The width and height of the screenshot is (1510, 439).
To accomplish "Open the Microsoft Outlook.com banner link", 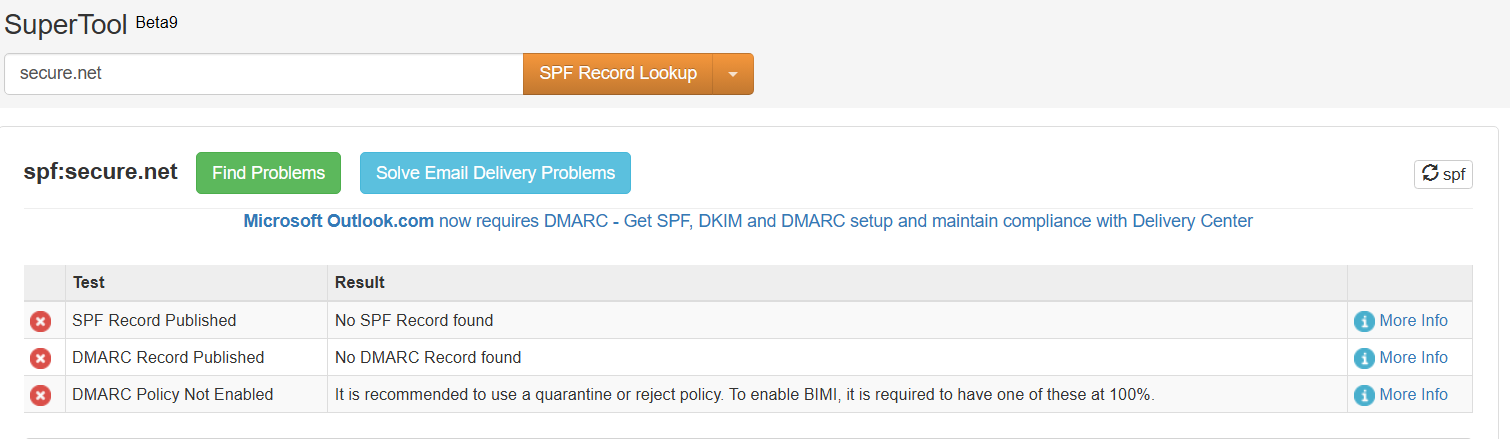I will pyautogui.click(x=338, y=221).
